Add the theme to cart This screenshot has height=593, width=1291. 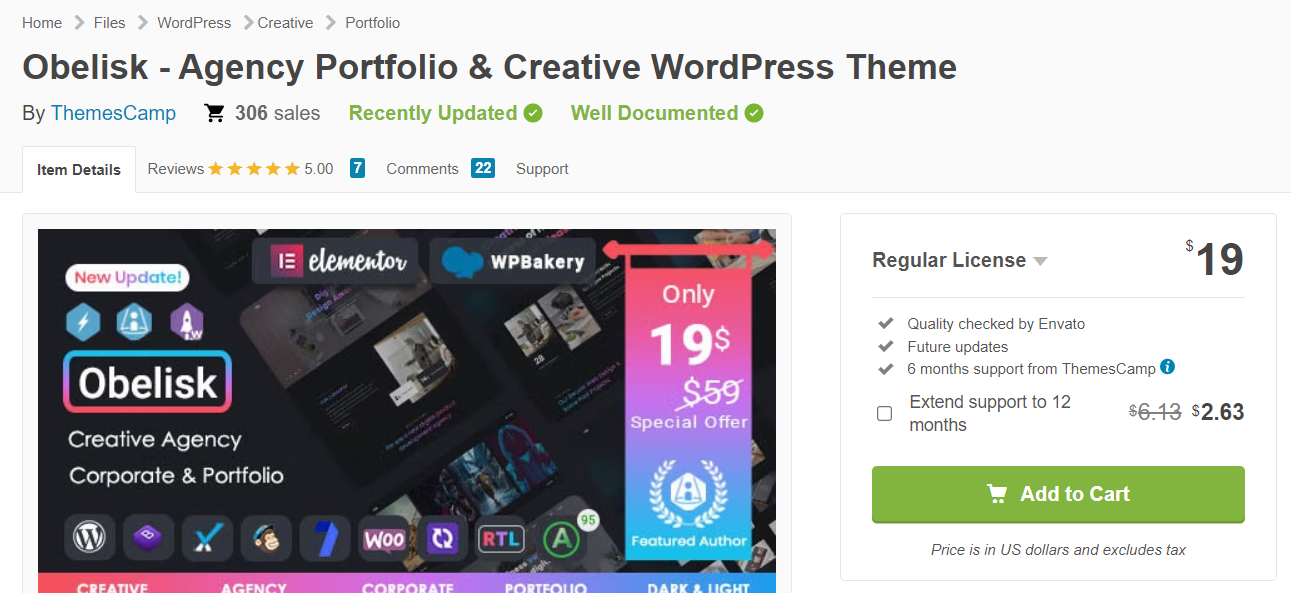1058,494
